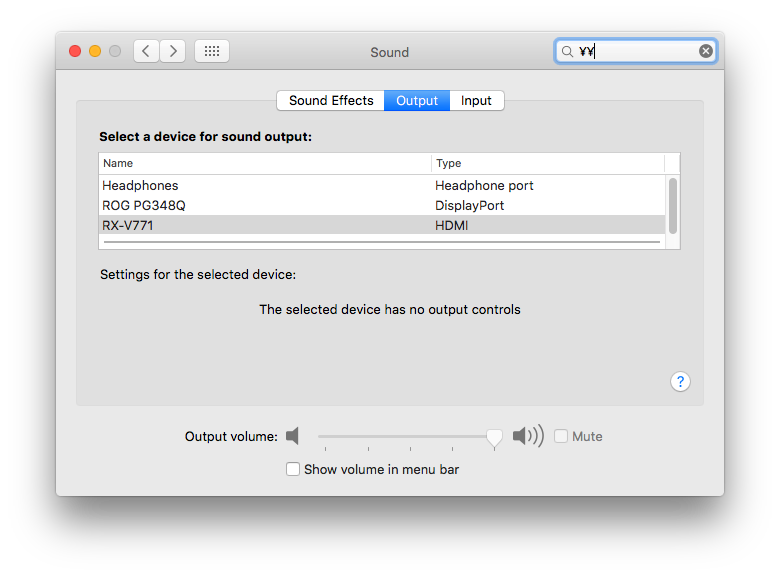
Task: Clear the search field with the X icon
Action: point(705,51)
